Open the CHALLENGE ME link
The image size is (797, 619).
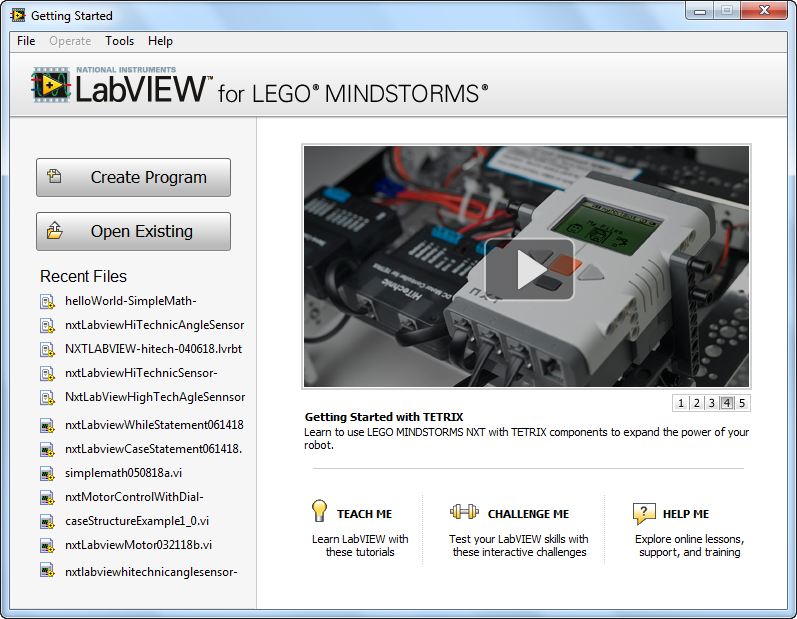tap(528, 514)
